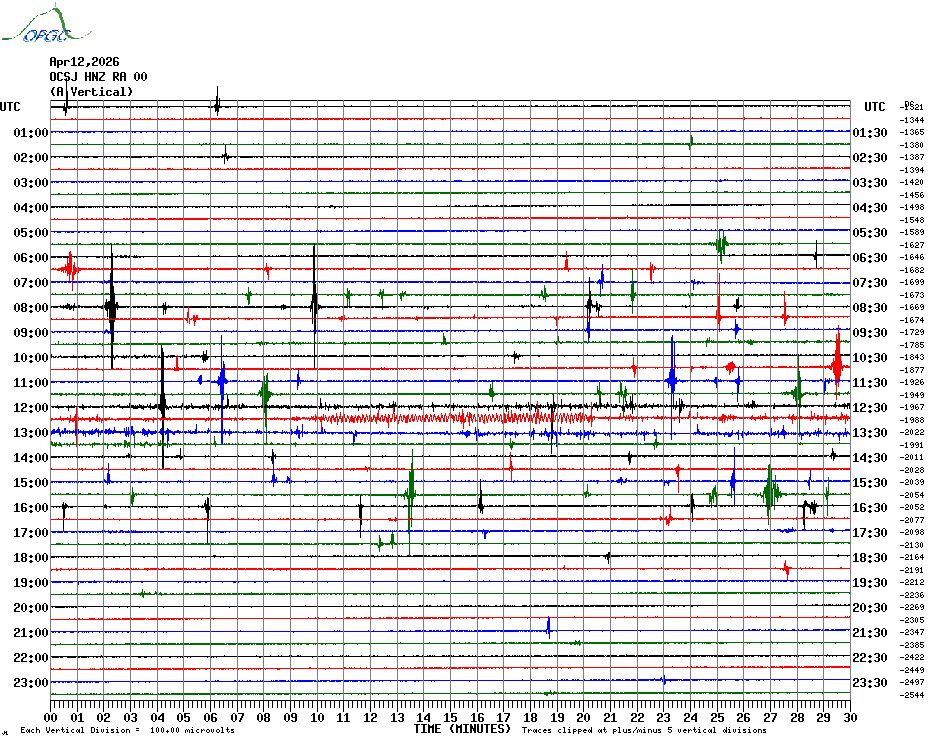Click the minute 05 tick label on the time axis
Image resolution: width=930 pixels, height=744 pixels.
click(184, 717)
